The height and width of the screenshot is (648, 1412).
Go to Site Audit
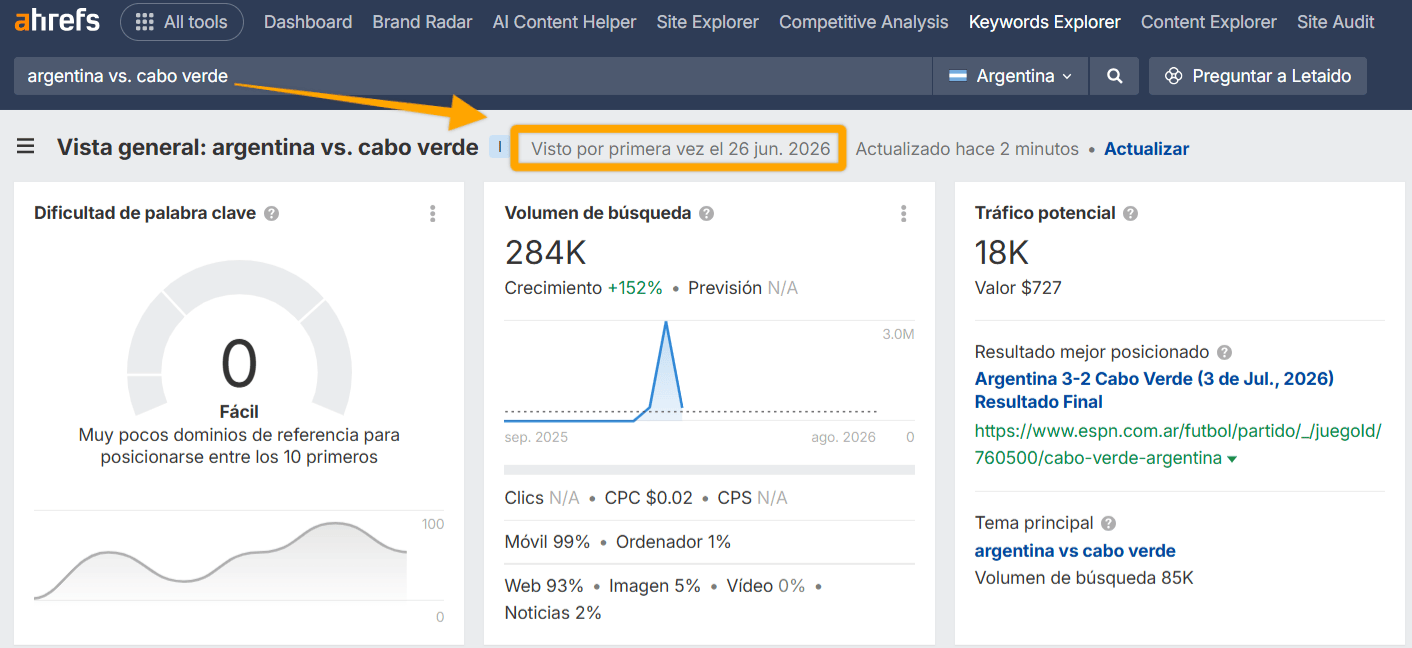(1335, 22)
